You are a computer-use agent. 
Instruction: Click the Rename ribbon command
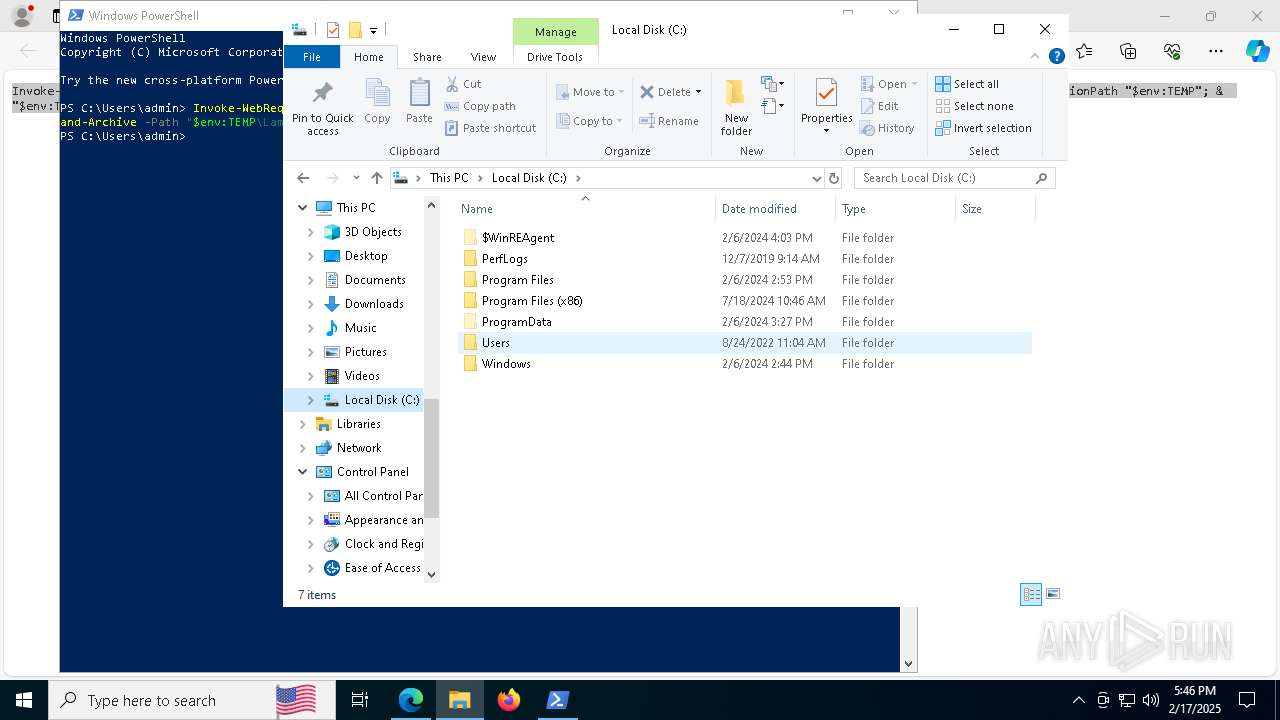tap(669, 121)
